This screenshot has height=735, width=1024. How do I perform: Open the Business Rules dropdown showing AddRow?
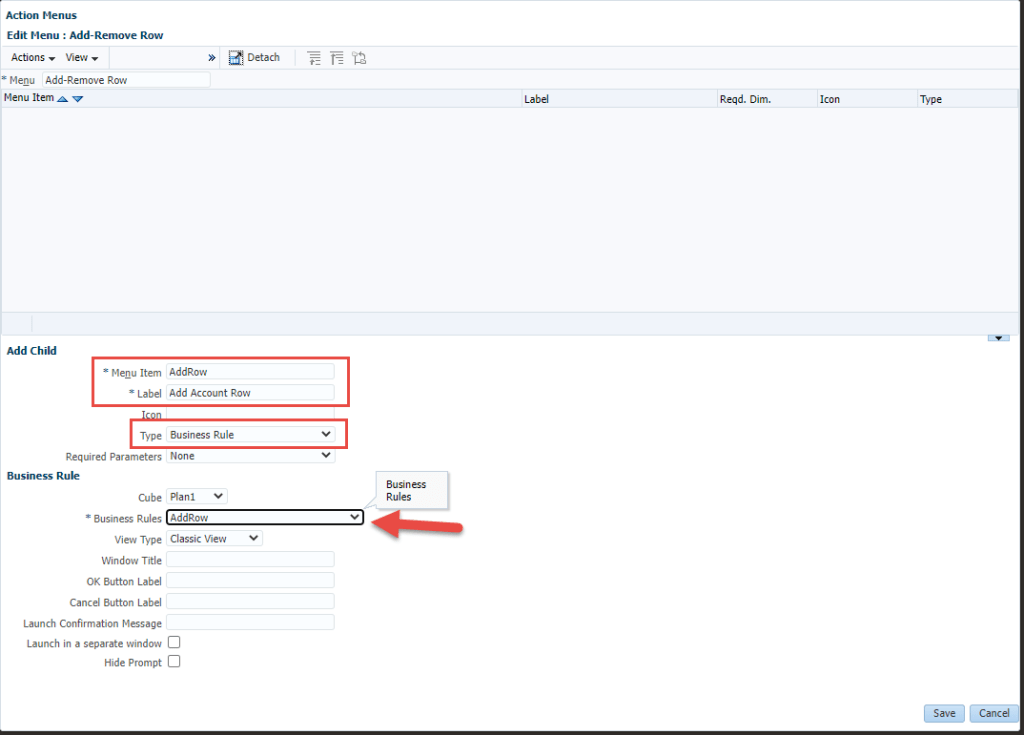[x=264, y=517]
